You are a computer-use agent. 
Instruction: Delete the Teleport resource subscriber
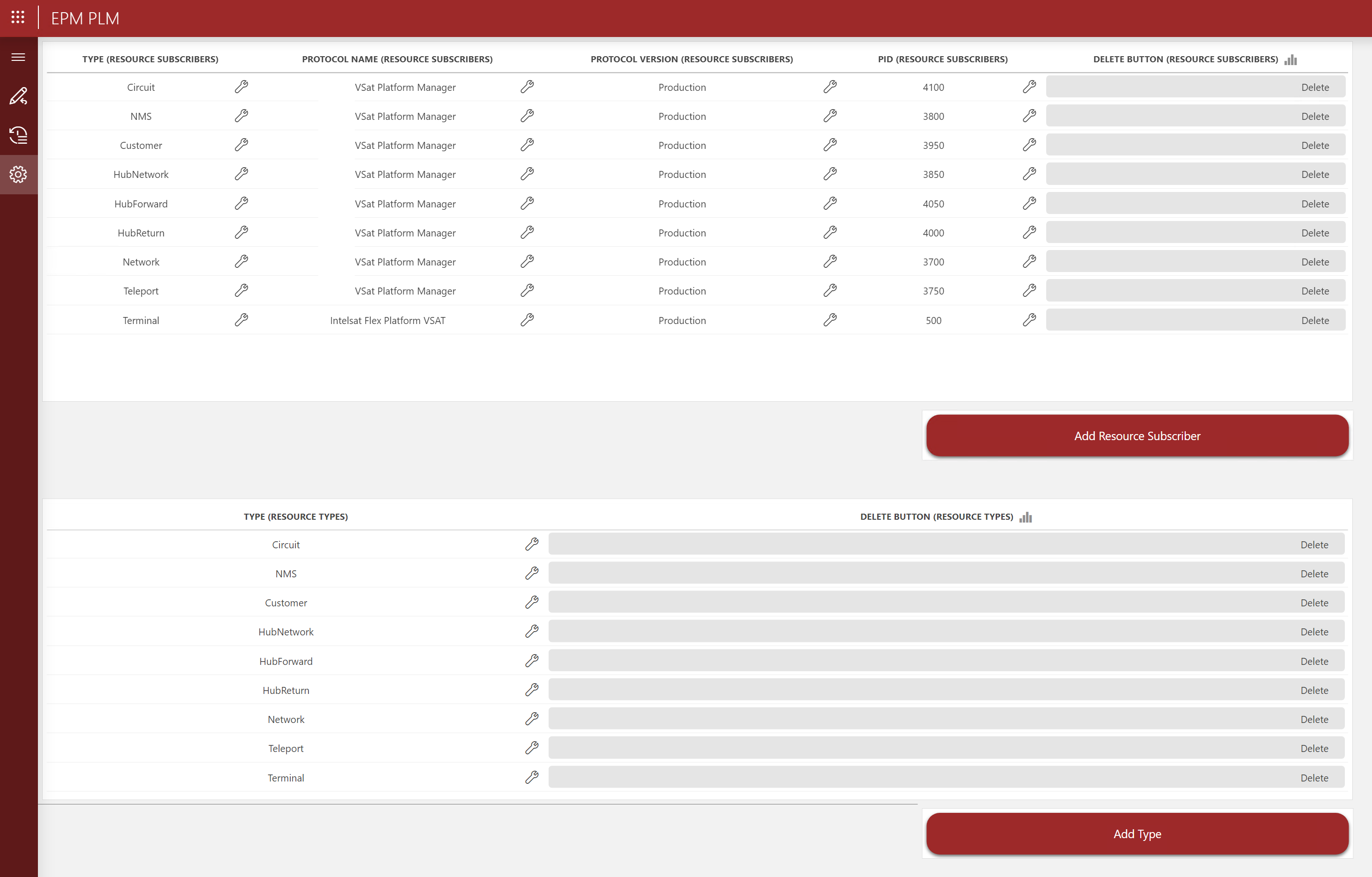click(x=1196, y=291)
